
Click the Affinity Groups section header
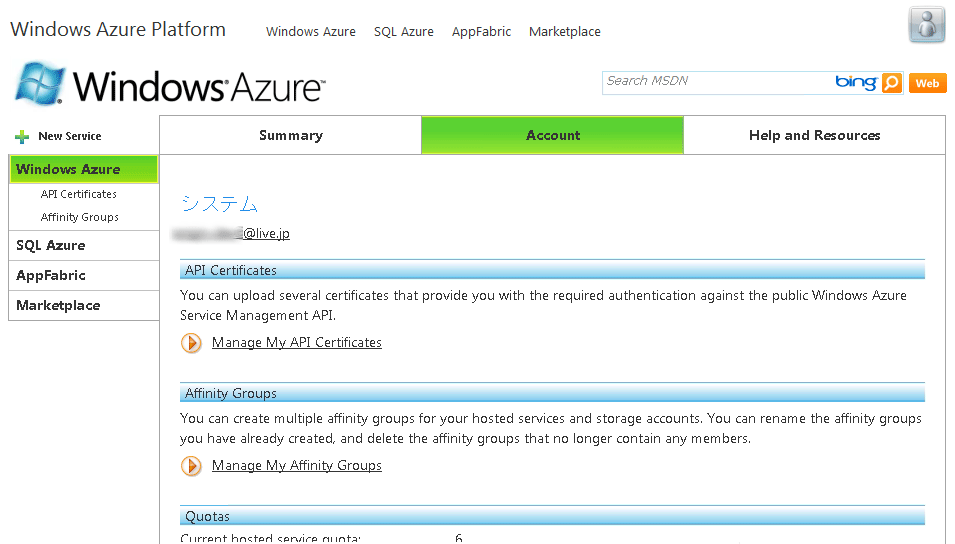[x=552, y=393]
